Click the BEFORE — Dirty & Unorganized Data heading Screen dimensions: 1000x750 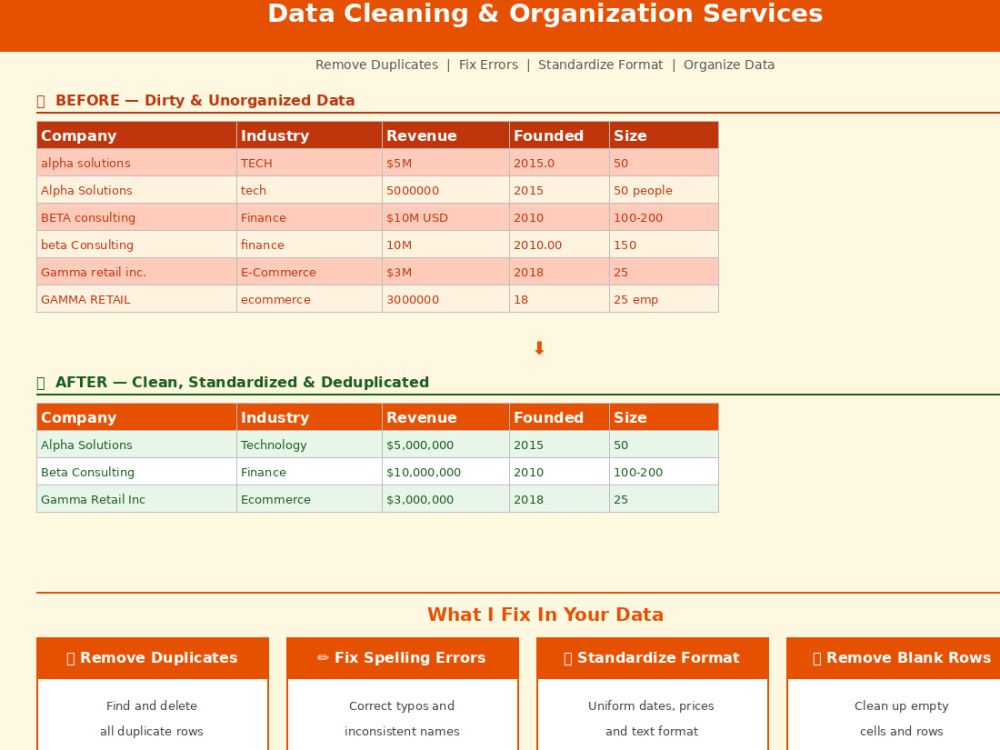coord(205,100)
